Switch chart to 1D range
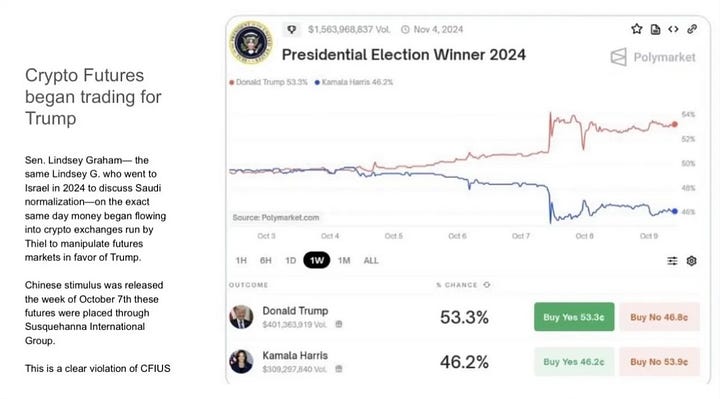 pyautogui.click(x=291, y=261)
